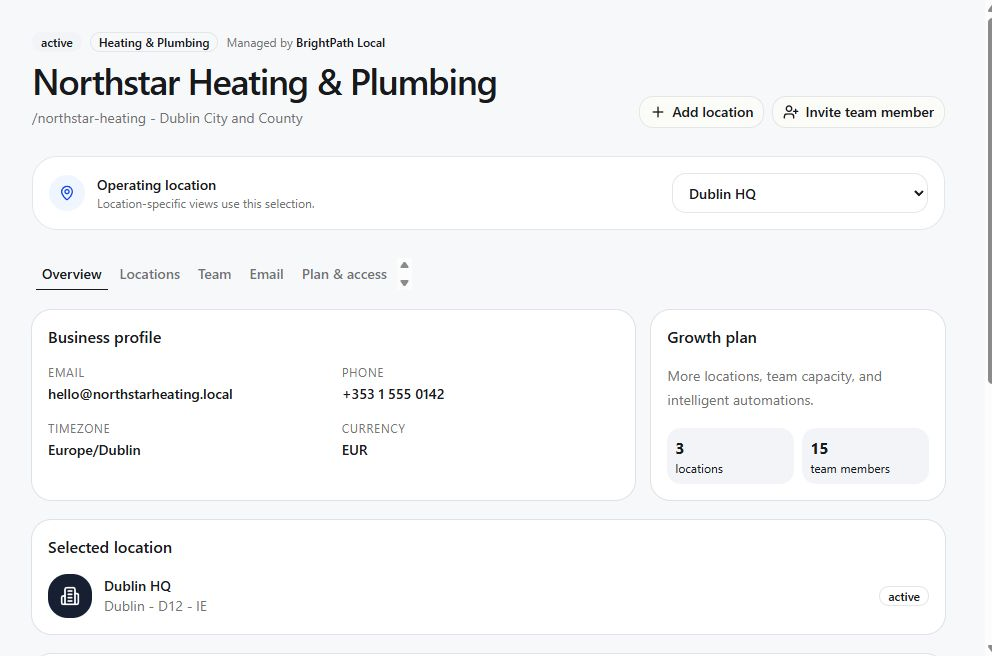Viewport: 992px width, 656px height.
Task: Click the tab strip scroll-up arrow
Action: click(x=404, y=265)
